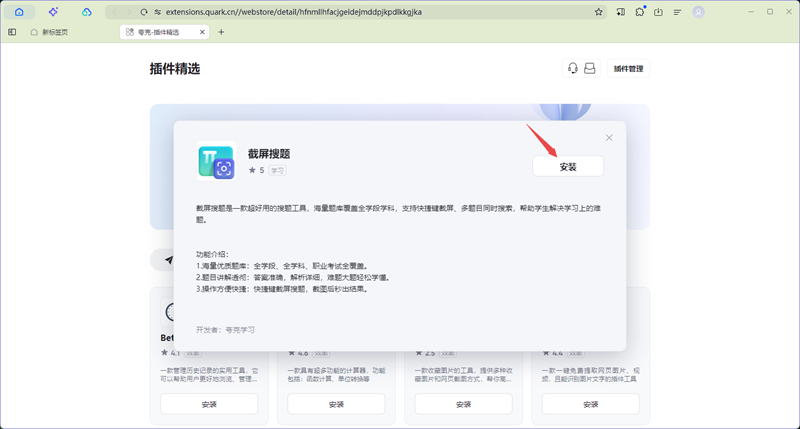Viewport: 800px width, 429px height.
Task: Click the 功能介绍 heading text
Action: 212,254
